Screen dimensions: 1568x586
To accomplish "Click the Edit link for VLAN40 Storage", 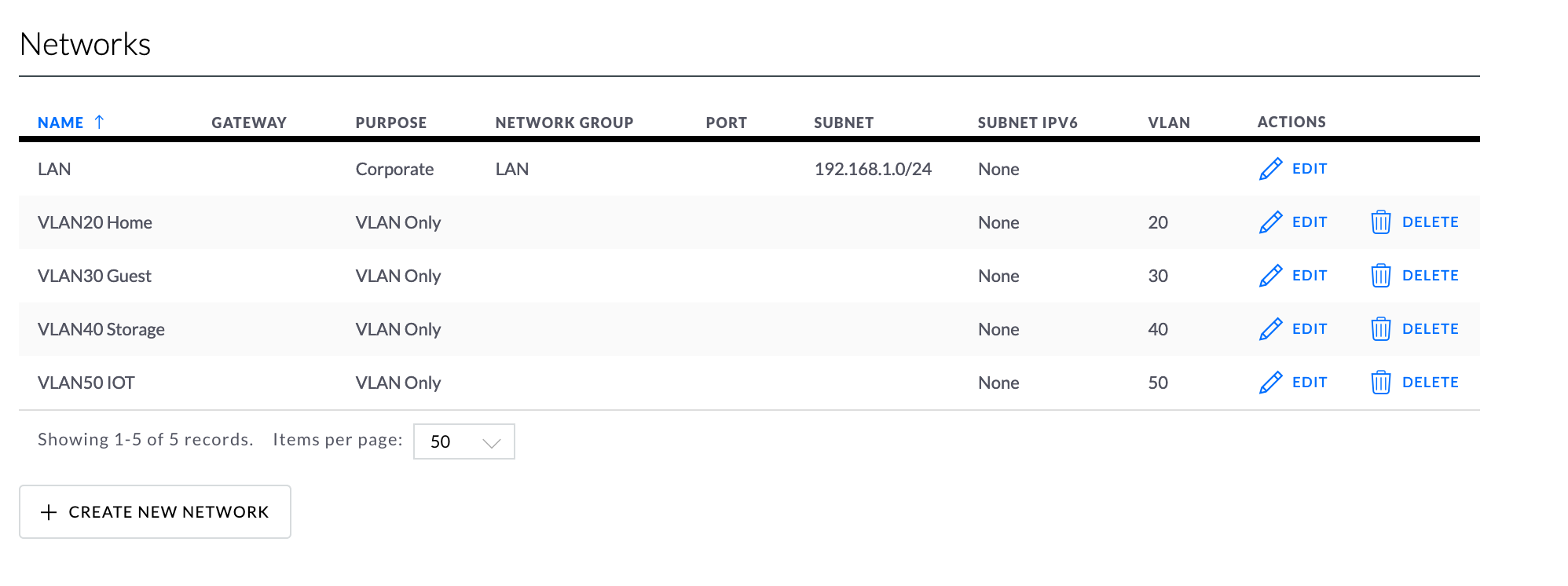I will (1310, 329).
